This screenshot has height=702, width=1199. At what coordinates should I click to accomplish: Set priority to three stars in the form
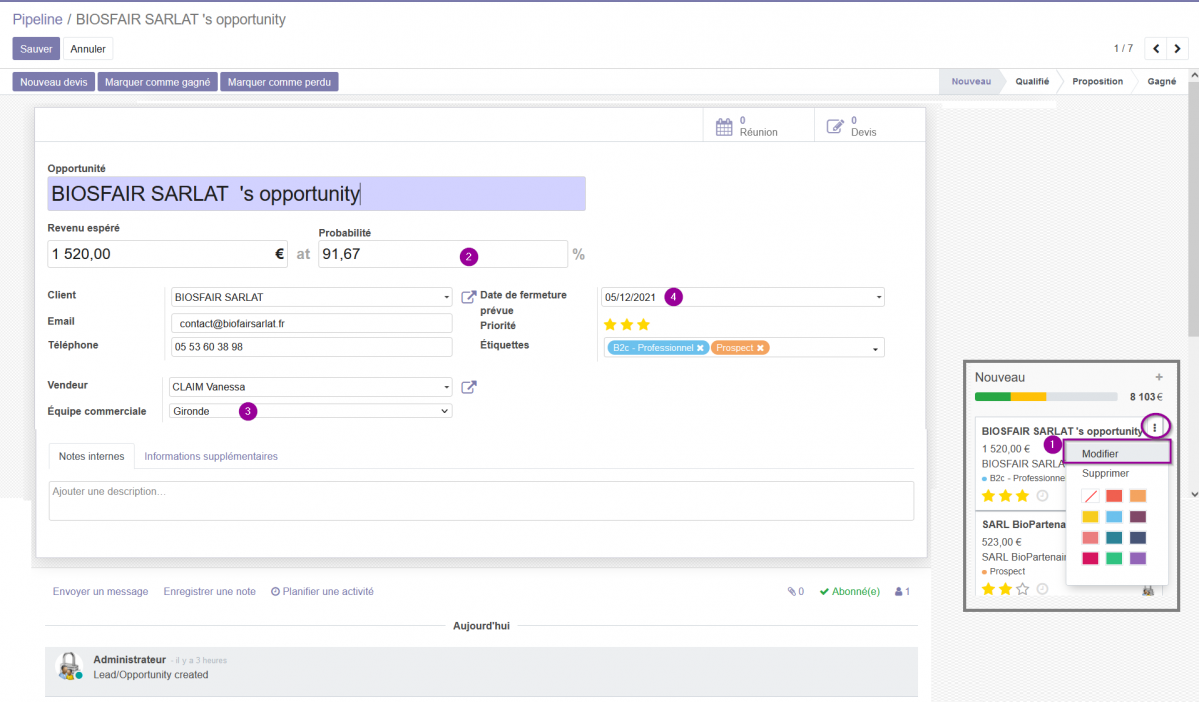click(x=644, y=325)
